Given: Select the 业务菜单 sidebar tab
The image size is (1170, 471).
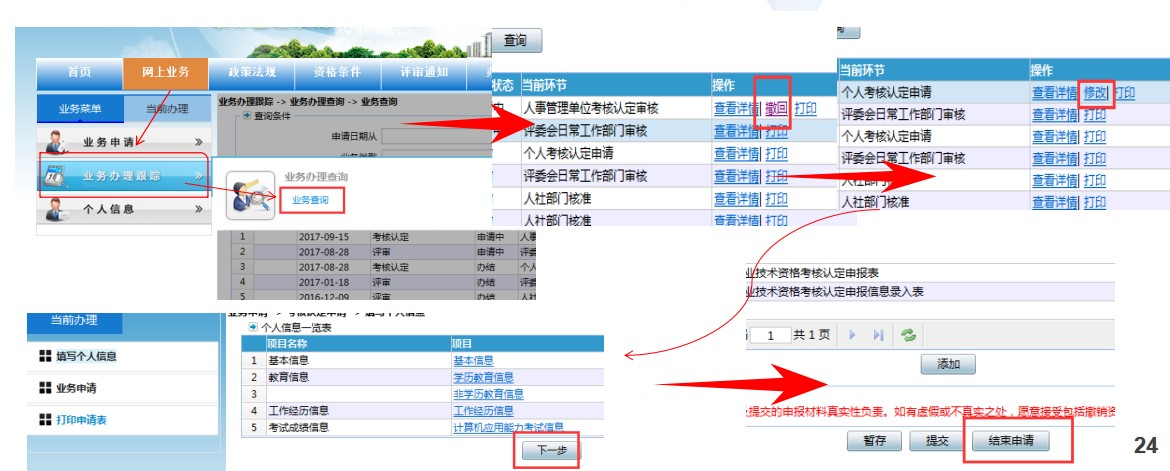Looking at the screenshot, I should click(82, 108).
